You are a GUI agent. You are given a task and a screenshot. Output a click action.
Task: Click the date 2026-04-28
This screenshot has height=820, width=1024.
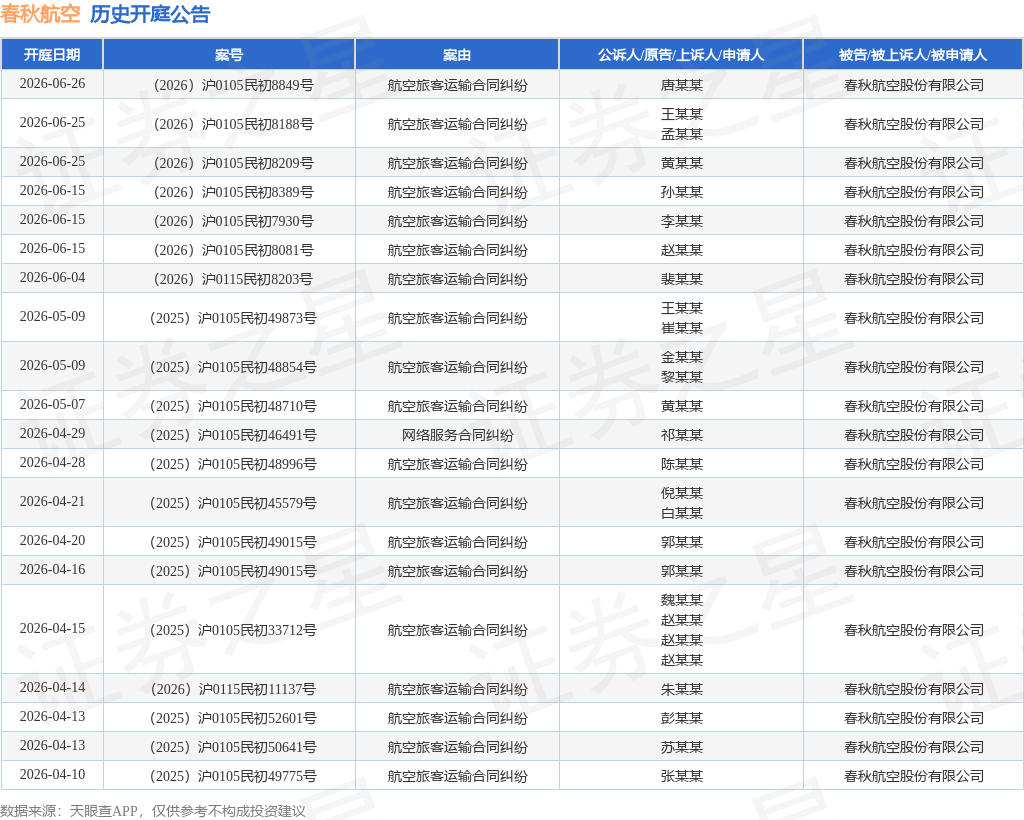pos(52,462)
